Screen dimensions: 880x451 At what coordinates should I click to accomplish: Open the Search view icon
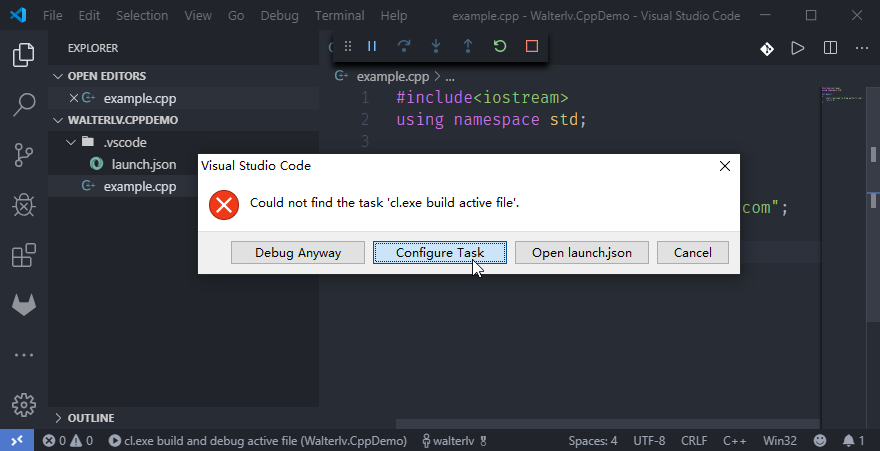tap(24, 104)
